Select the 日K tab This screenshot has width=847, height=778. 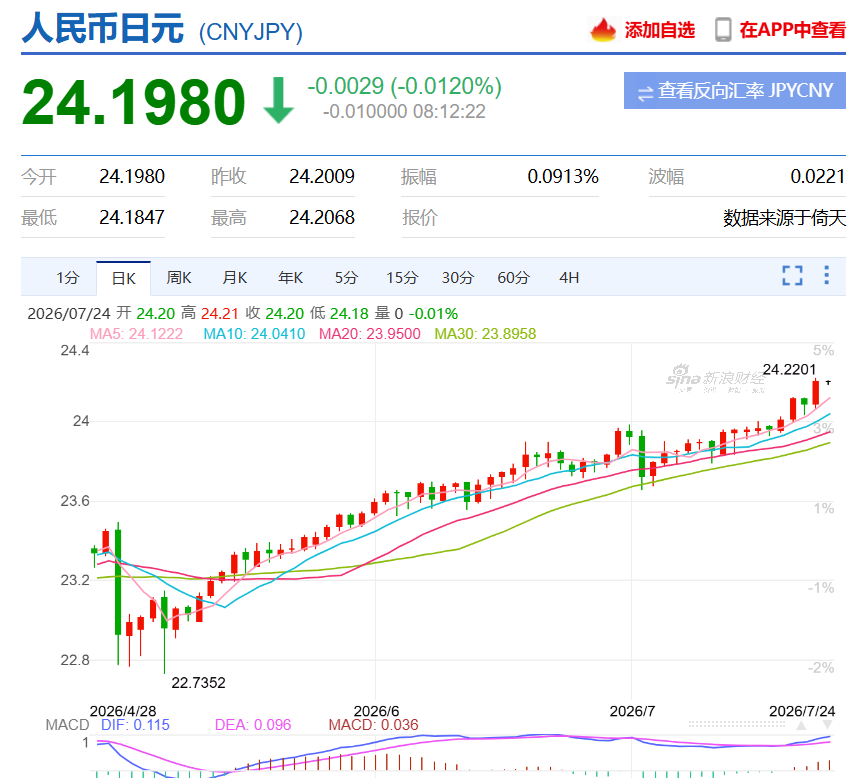(x=124, y=278)
